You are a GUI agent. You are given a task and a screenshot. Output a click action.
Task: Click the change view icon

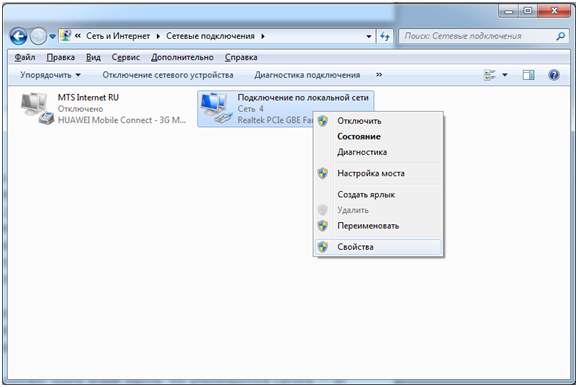(490, 75)
